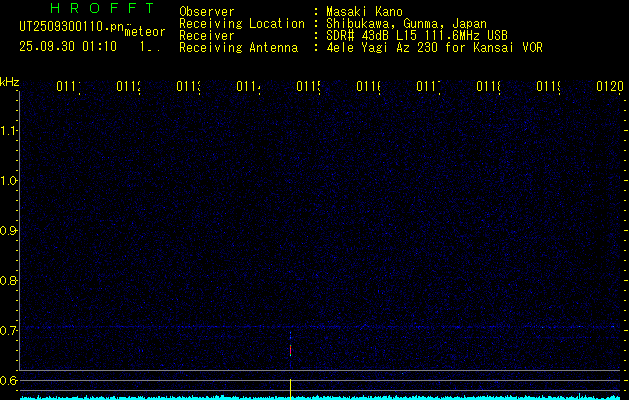Click the red meteor echo spot
The height and width of the screenshot is (400, 629).
click(x=291, y=350)
